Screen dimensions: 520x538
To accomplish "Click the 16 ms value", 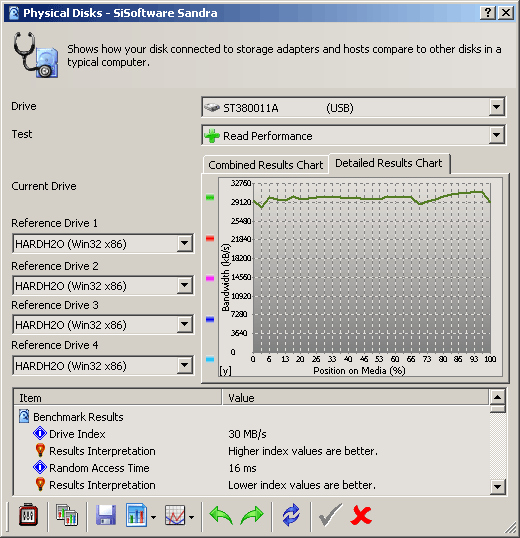I will pos(243,468).
